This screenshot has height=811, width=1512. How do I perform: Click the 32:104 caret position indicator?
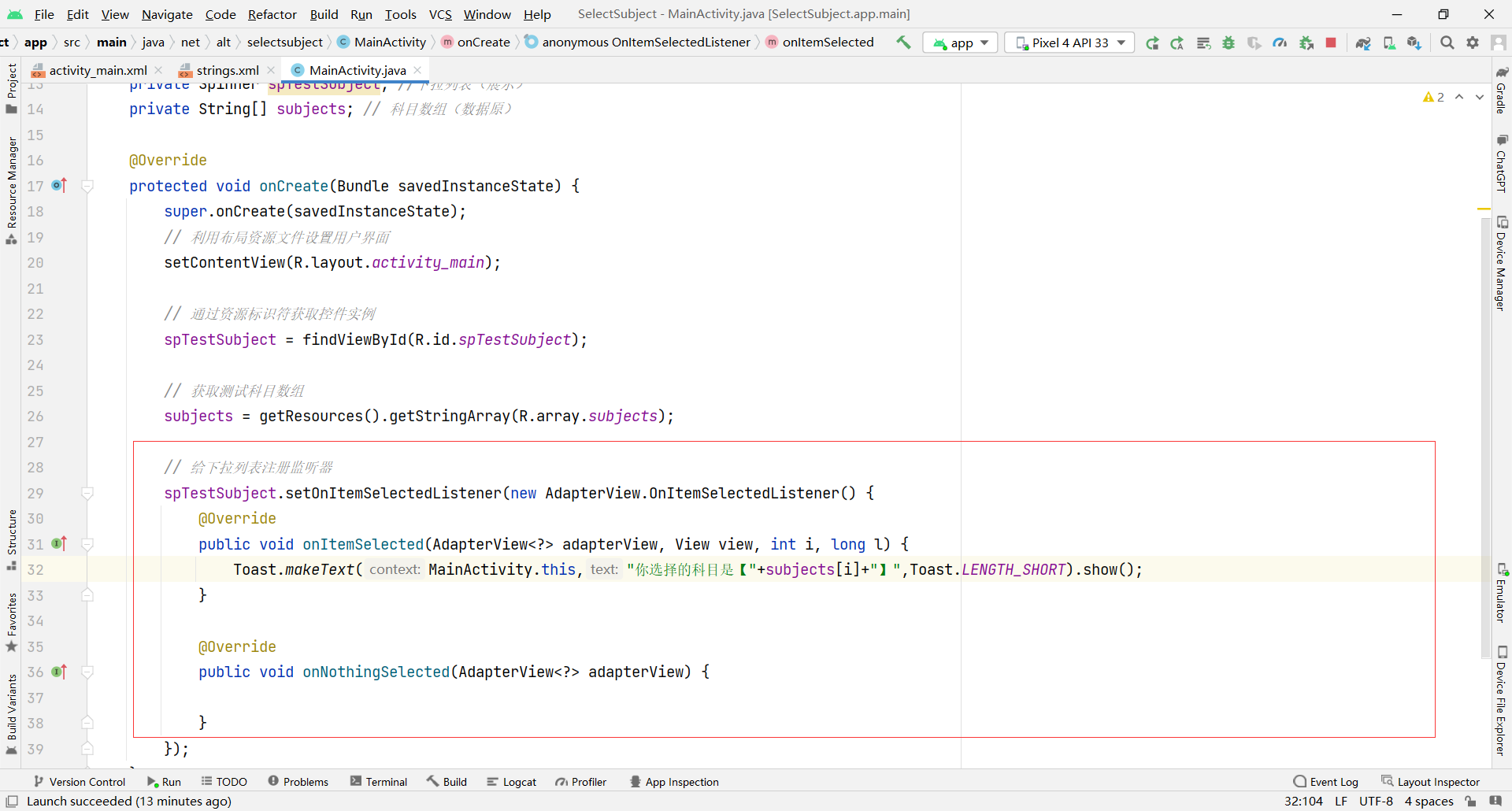point(1303,801)
